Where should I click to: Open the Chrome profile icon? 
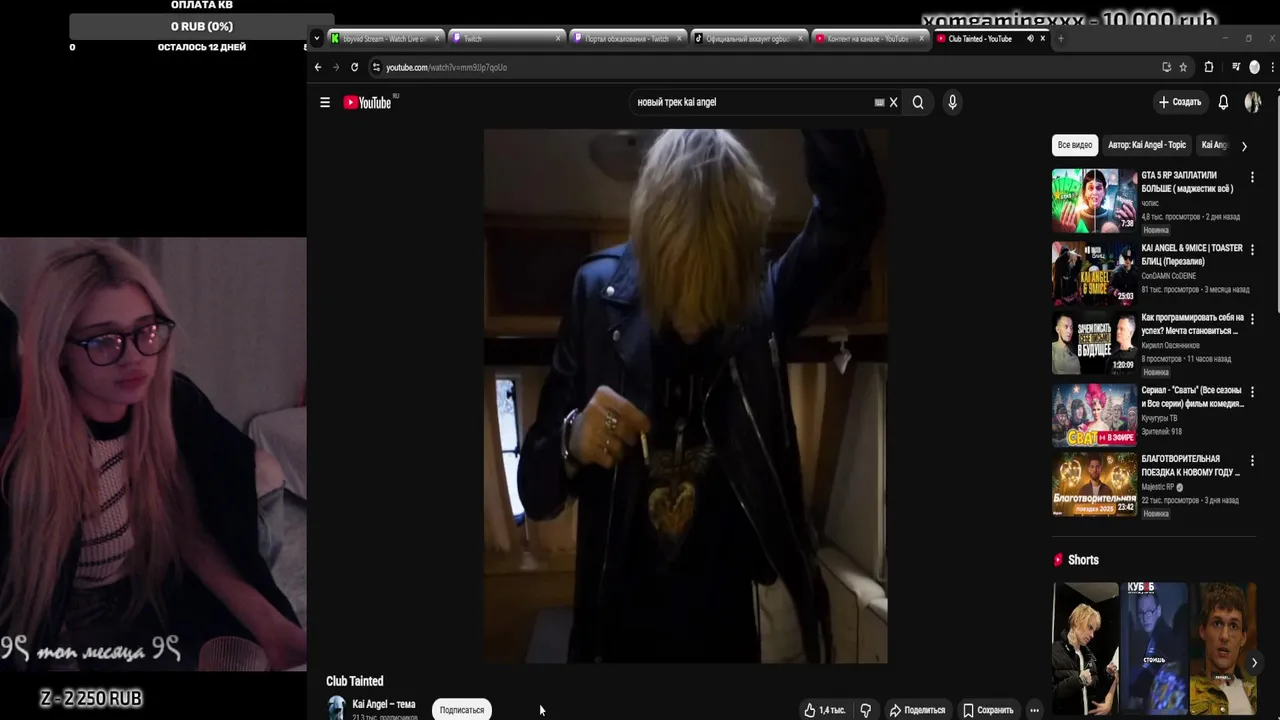(x=1255, y=67)
